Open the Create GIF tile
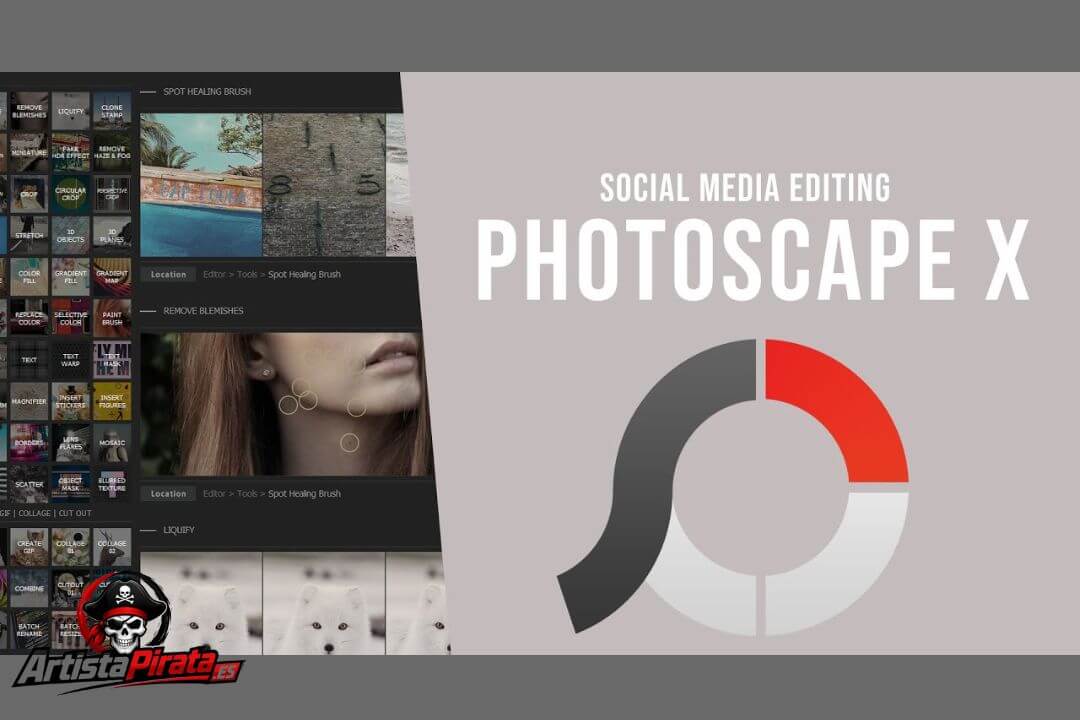The image size is (1080, 720). pyautogui.click(x=29, y=547)
